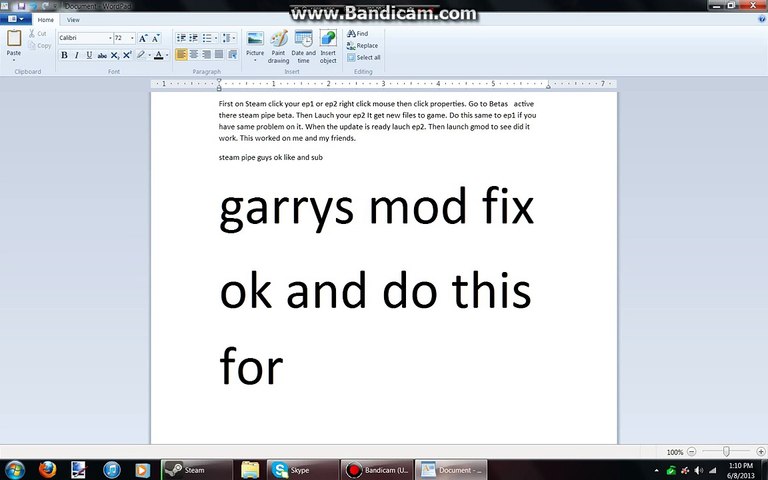This screenshot has width=768, height=480.
Task: Insert date and time
Action: click(303, 47)
